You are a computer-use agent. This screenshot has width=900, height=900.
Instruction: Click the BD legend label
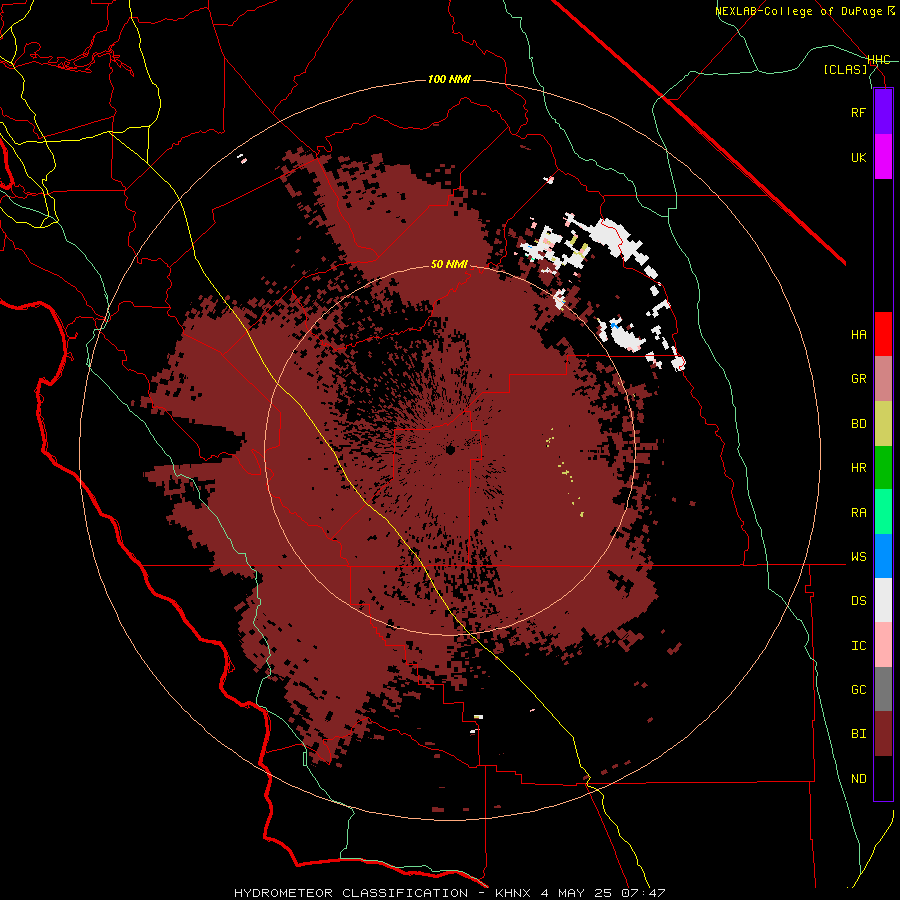858,424
